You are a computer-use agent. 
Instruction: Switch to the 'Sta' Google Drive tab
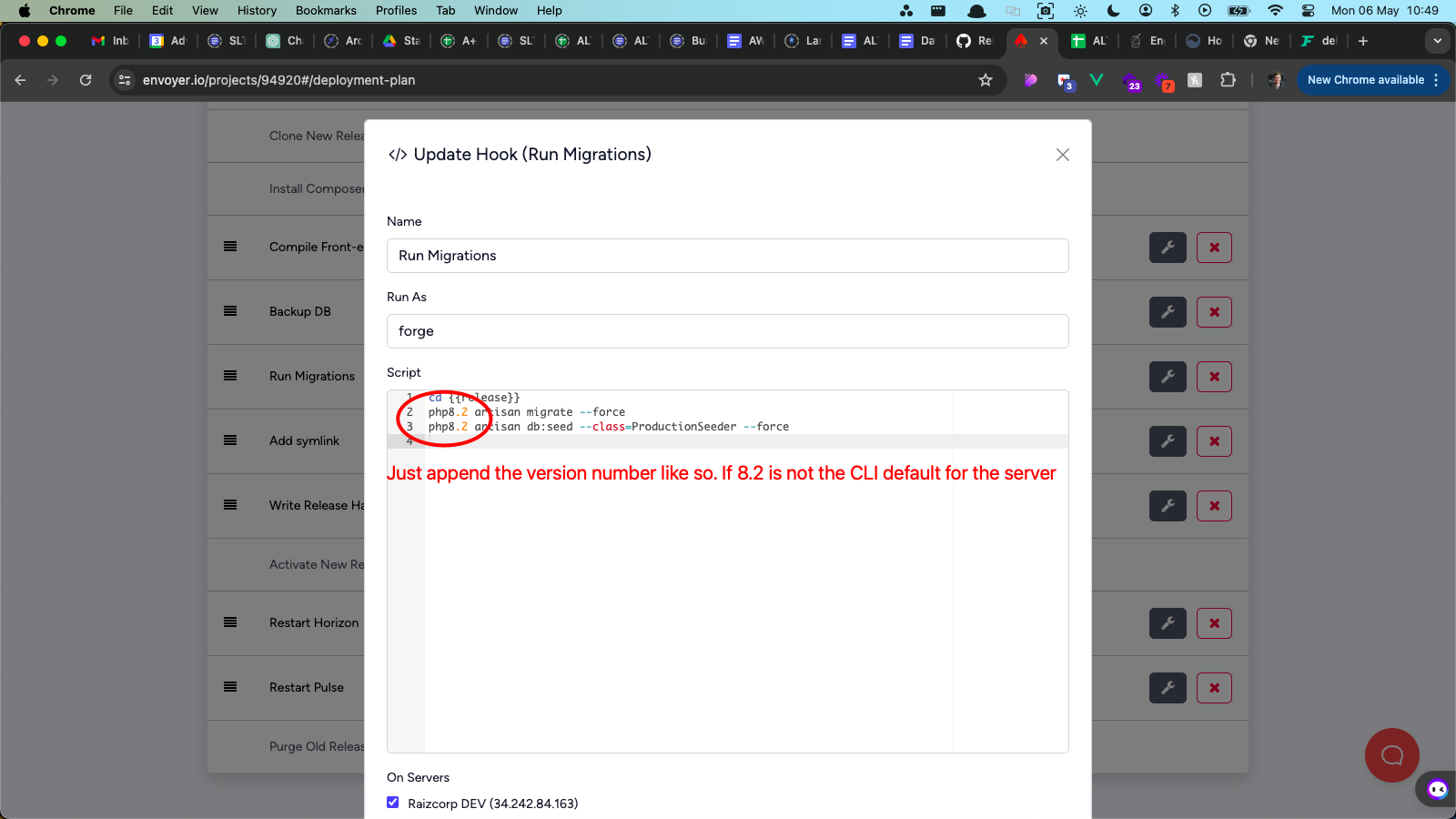point(401,41)
